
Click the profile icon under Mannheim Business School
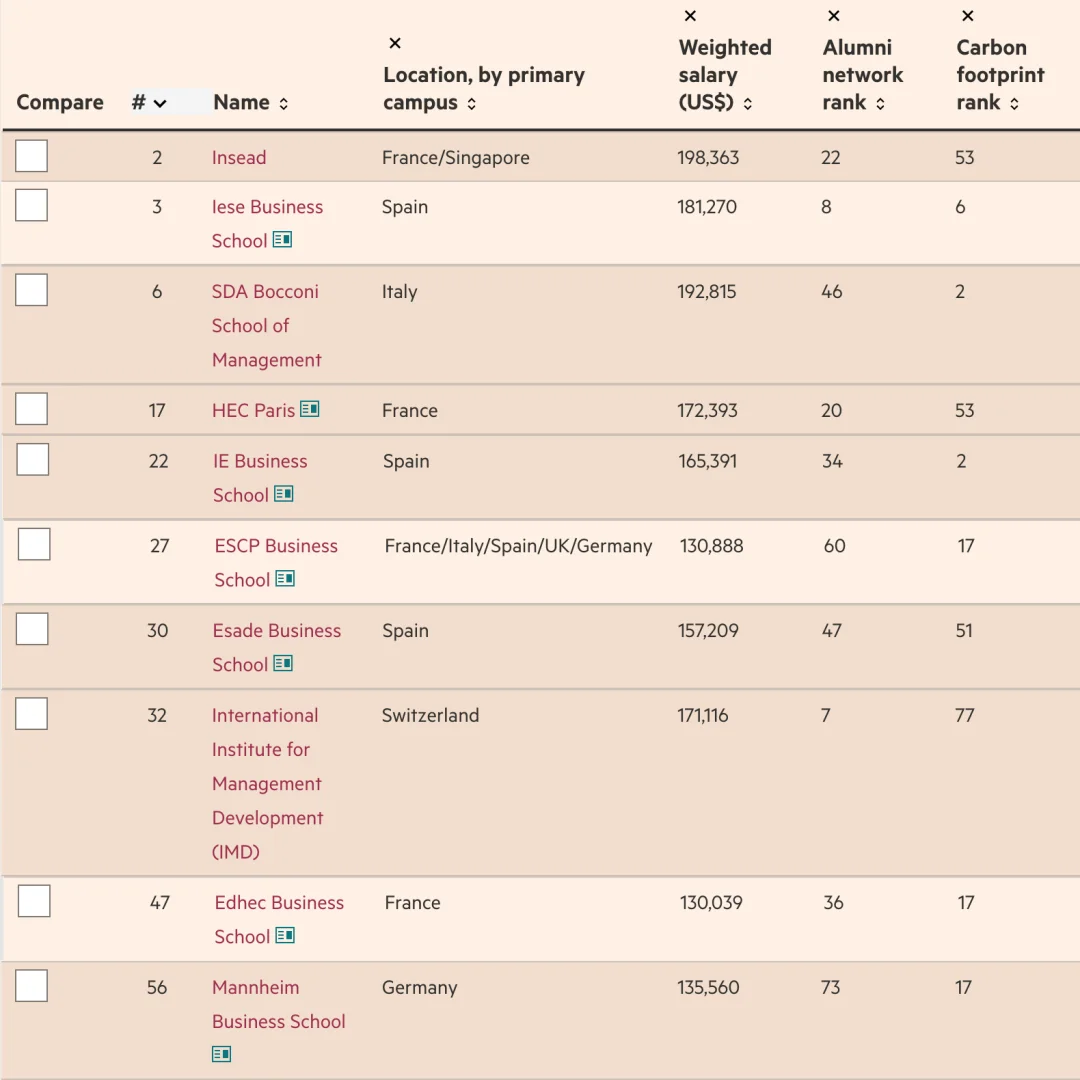(221, 1054)
